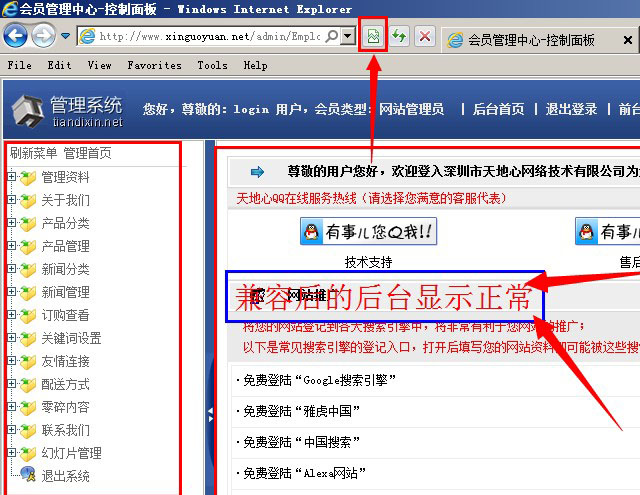Viewport: 640px width, 495px height.
Task: Click the 有事您Q我 QQ button above 技术支持
Action: (x=368, y=233)
